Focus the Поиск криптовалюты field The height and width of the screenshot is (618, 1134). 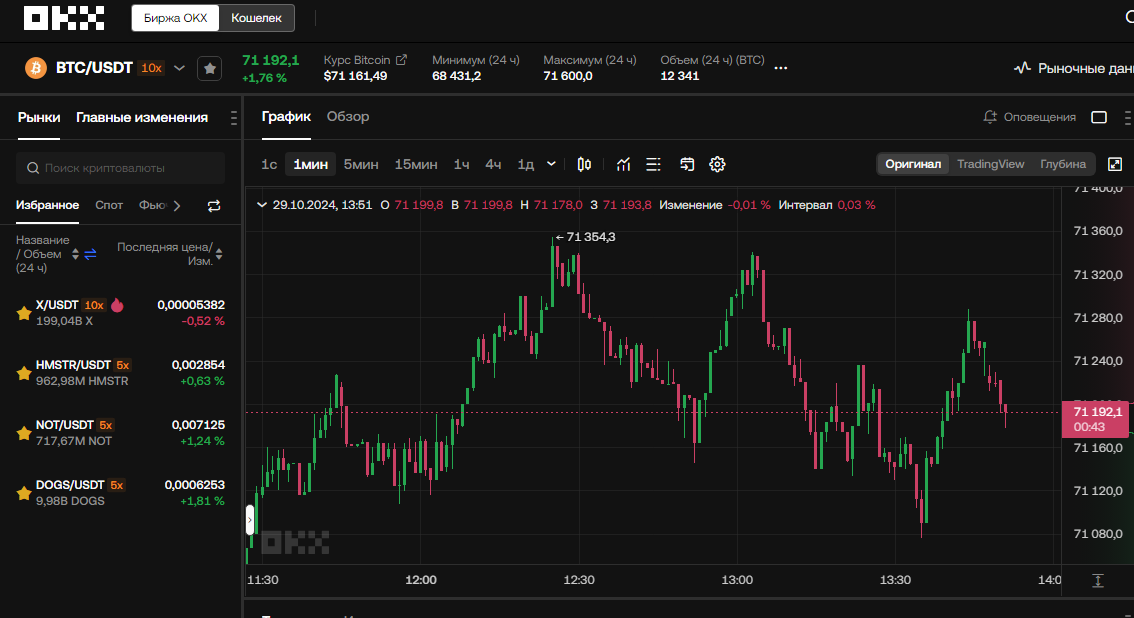coord(120,168)
